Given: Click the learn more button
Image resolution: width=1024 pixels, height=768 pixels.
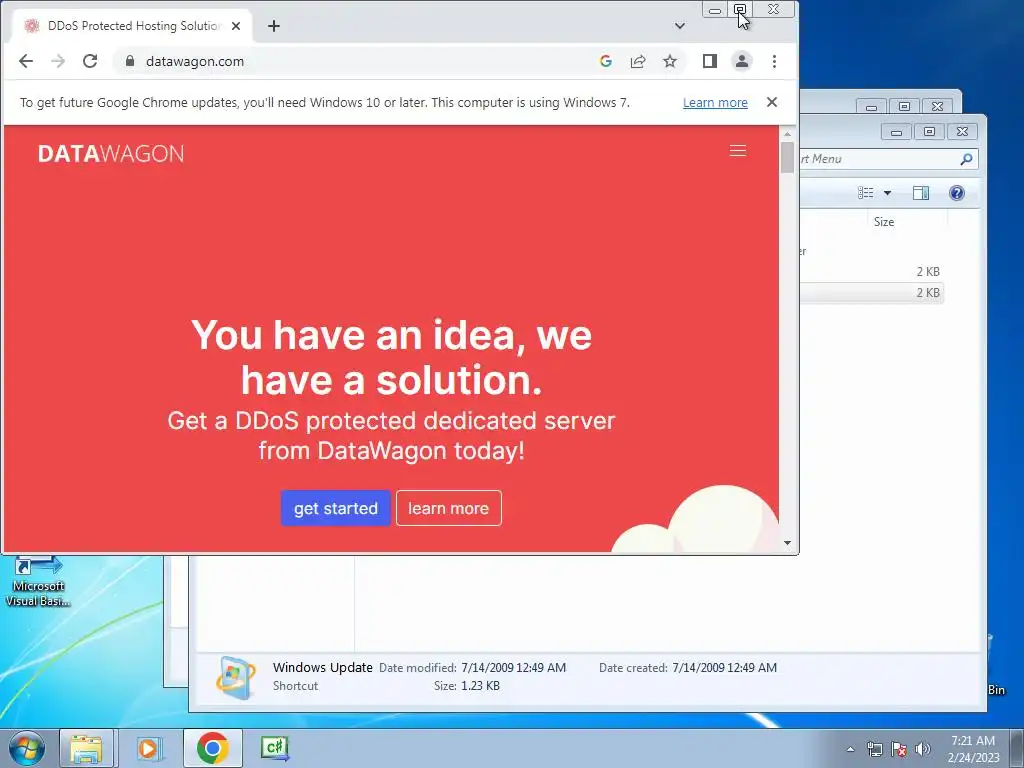Looking at the screenshot, I should pyautogui.click(x=449, y=508).
